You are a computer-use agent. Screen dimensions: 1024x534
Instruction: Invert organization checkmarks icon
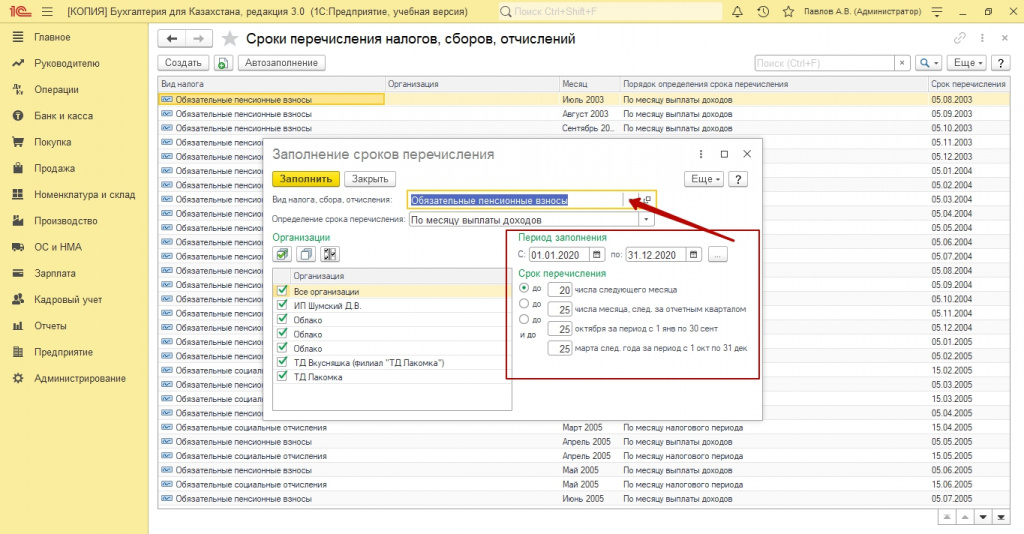point(329,254)
